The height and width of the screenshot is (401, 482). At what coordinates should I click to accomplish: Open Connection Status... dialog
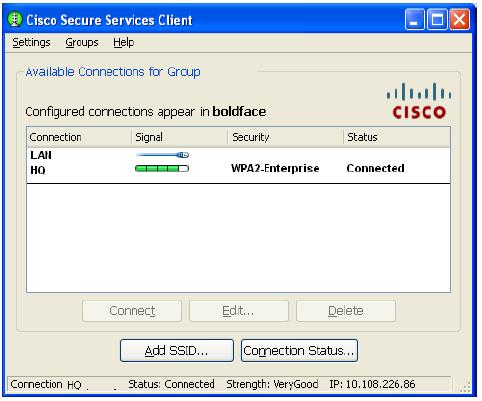point(299,350)
